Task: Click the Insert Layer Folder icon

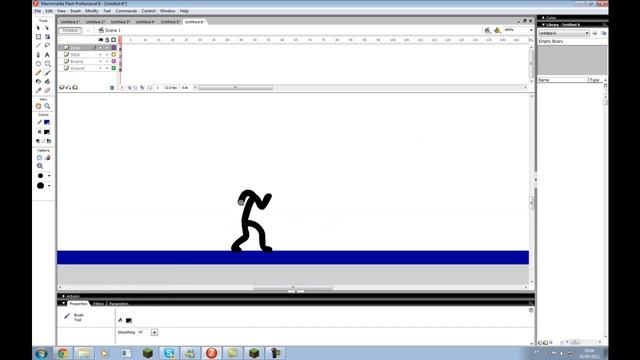Action: [75, 88]
